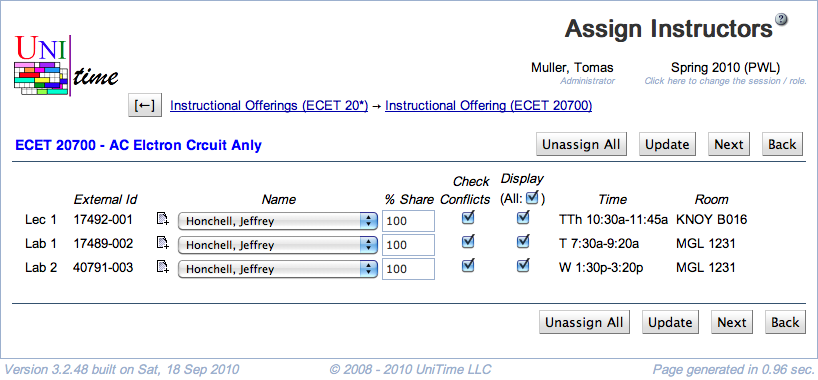Click the UniTime logo
Image resolution: width=818 pixels, height=380 pixels.
(x=66, y=65)
